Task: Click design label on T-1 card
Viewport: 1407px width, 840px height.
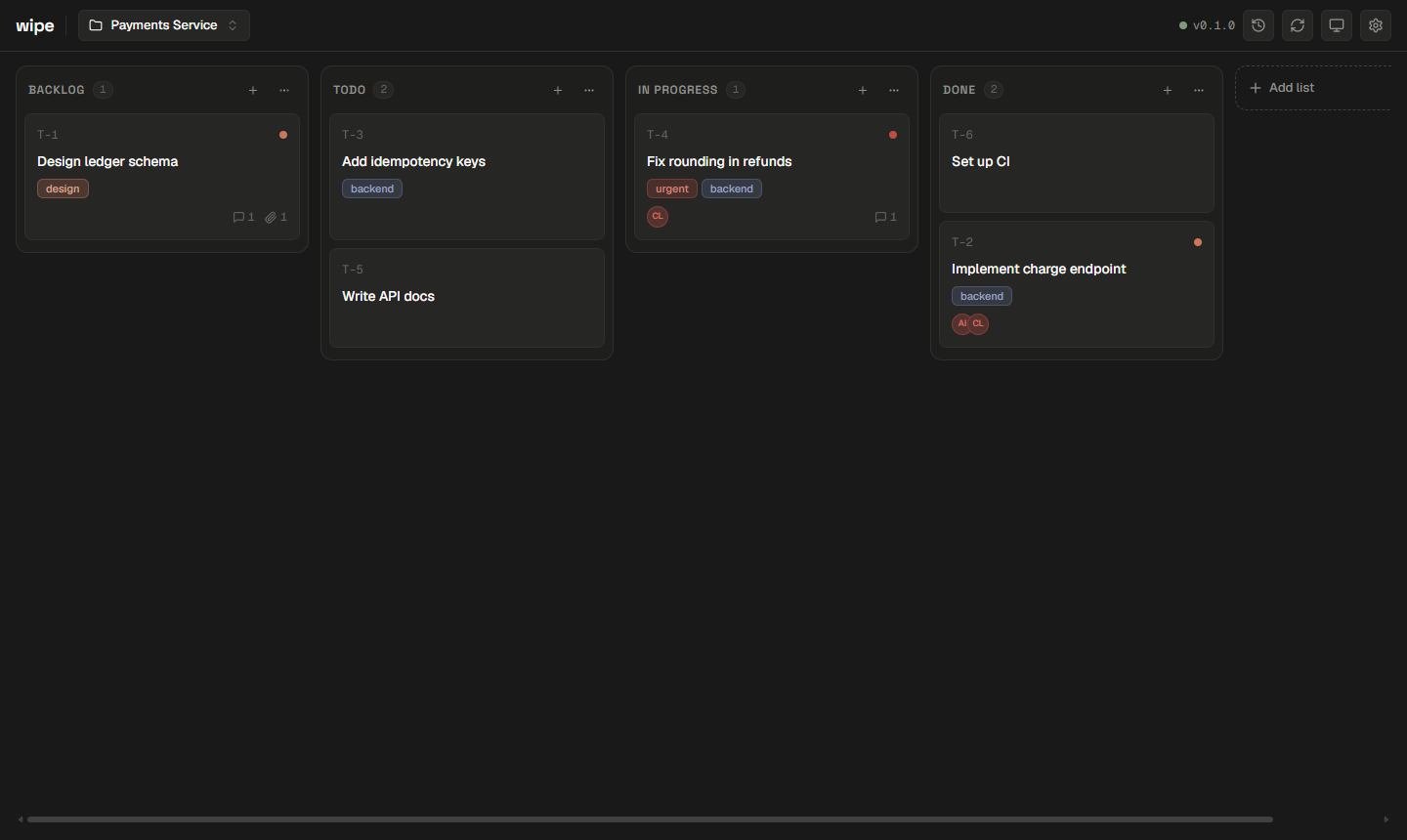Action: point(63,189)
